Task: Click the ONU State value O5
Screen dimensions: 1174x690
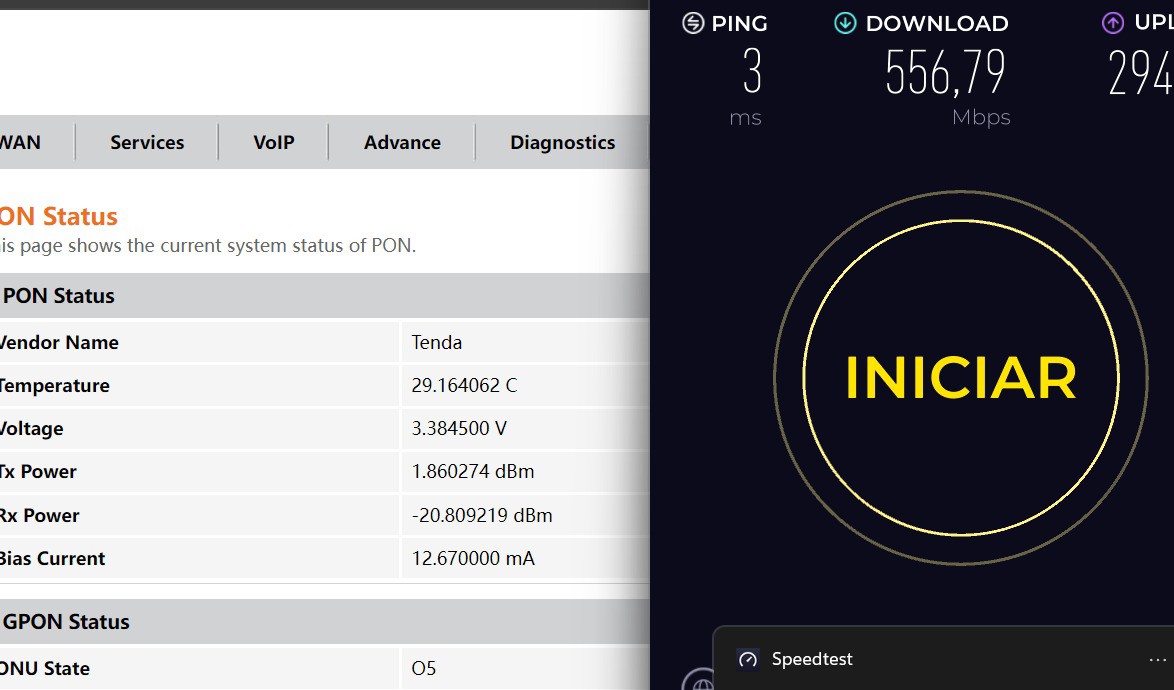Action: [x=424, y=668]
